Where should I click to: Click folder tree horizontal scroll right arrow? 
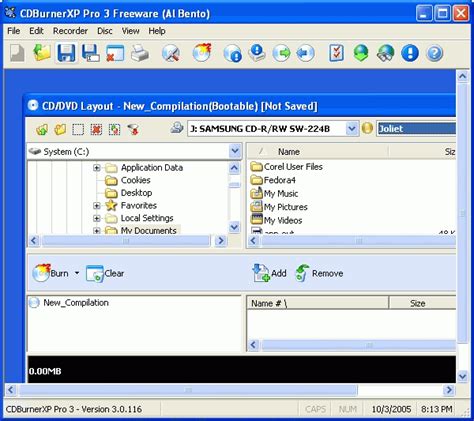click(220, 241)
